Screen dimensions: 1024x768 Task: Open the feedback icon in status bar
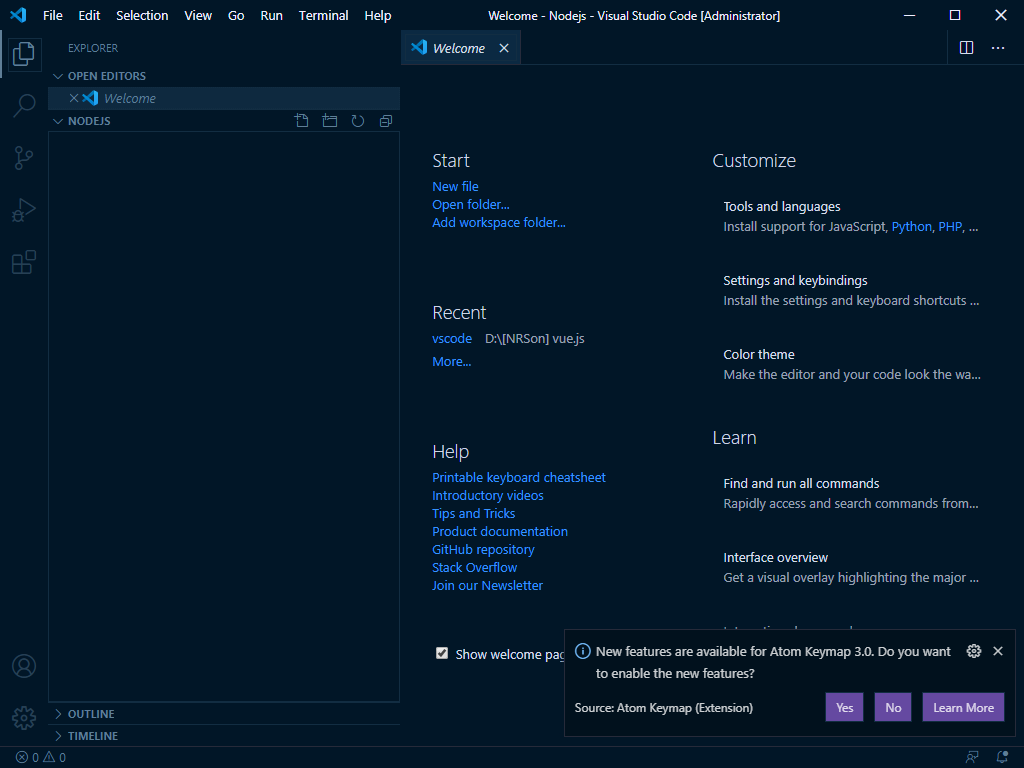click(x=972, y=758)
